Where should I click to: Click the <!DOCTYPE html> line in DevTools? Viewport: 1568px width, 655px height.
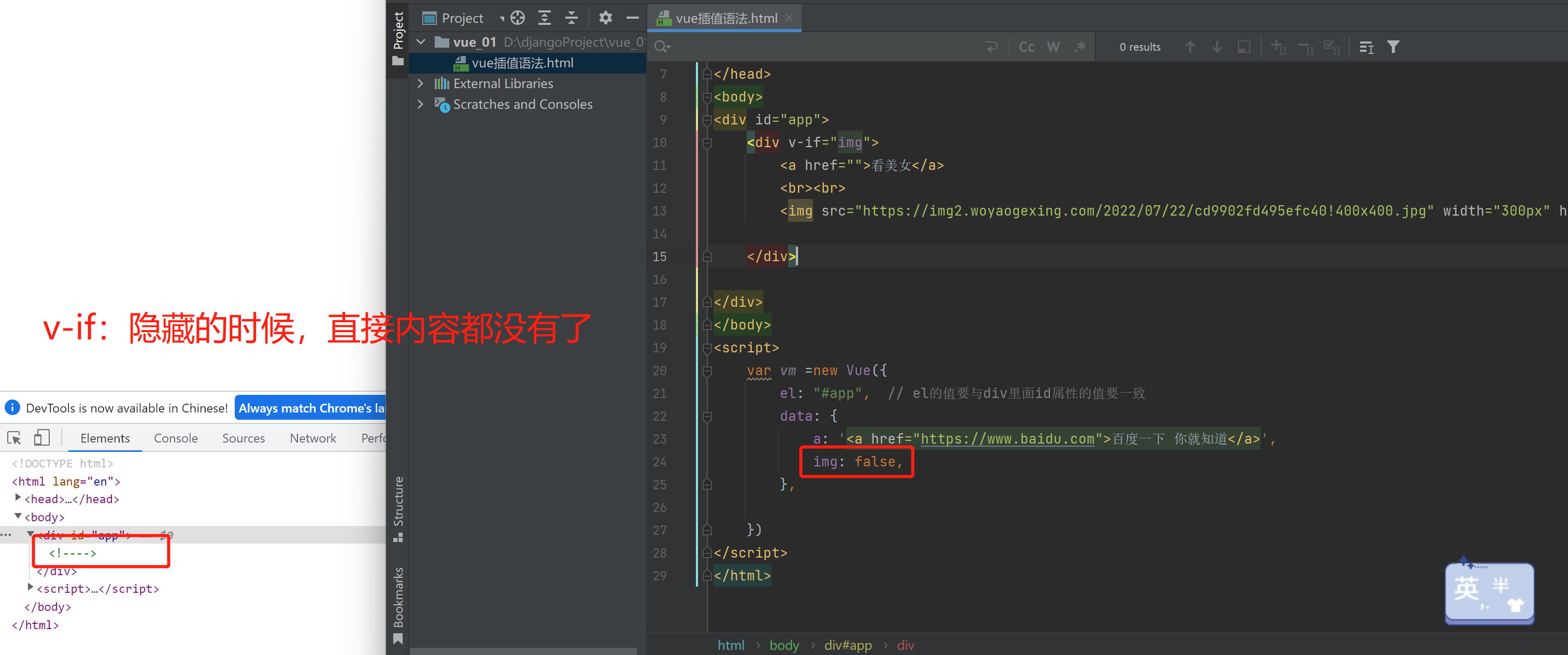(62, 463)
